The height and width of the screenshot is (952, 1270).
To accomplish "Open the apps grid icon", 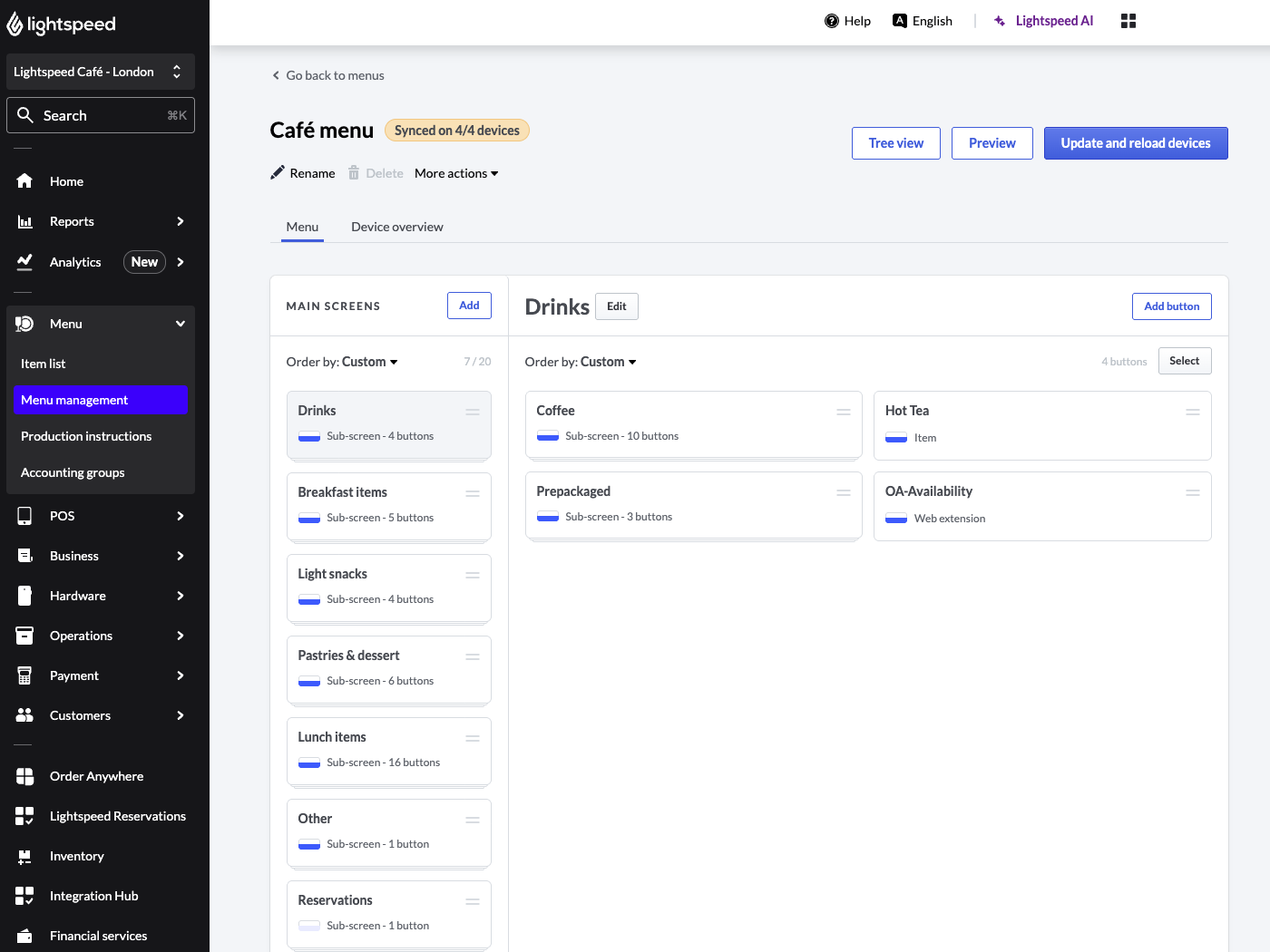I will (1128, 21).
